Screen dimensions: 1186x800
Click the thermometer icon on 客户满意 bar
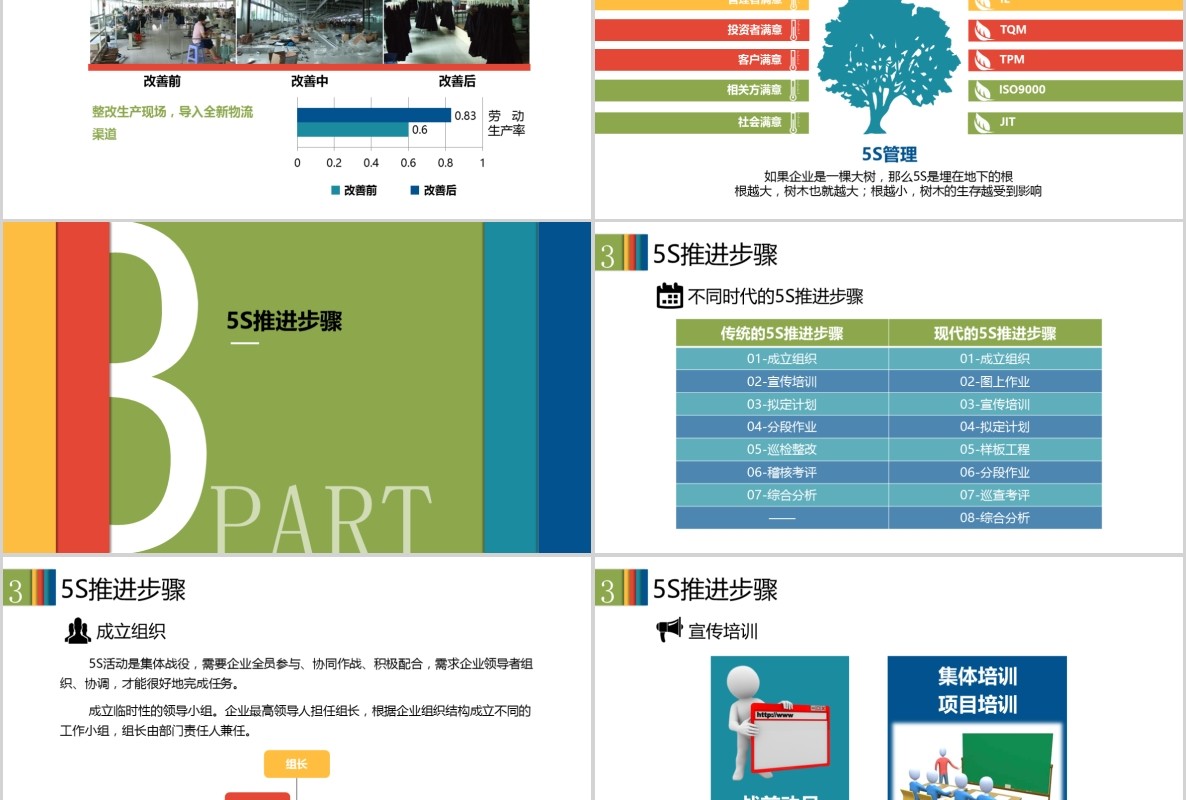793,60
